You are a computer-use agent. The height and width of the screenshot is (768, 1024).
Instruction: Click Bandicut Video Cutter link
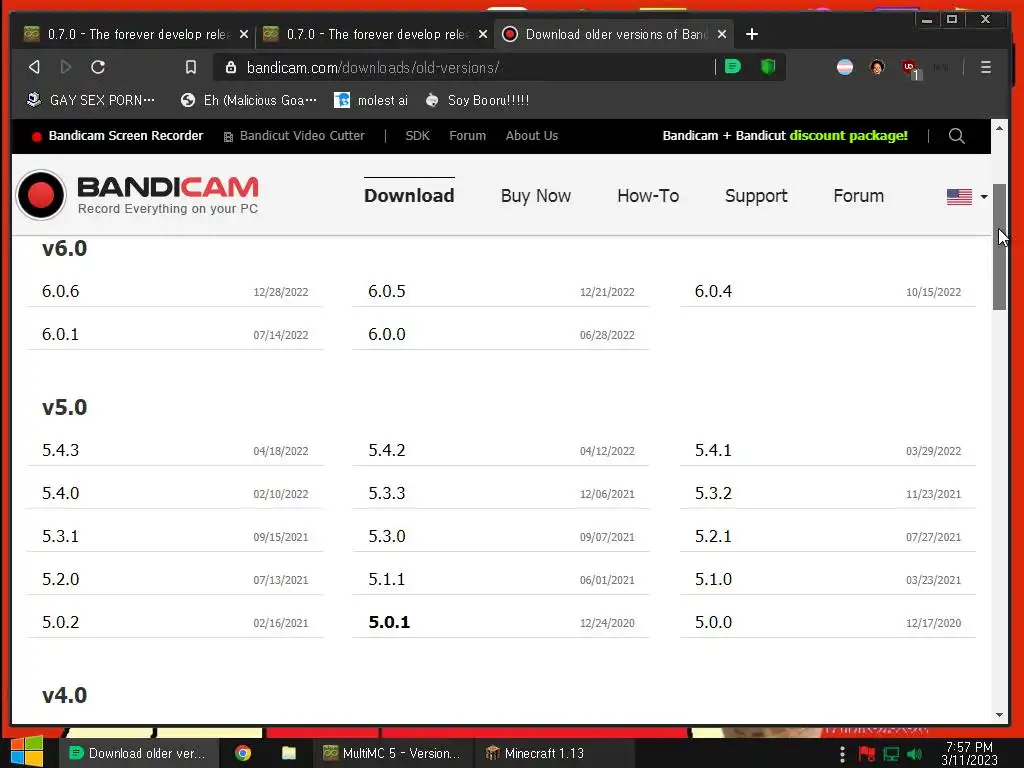(x=294, y=136)
